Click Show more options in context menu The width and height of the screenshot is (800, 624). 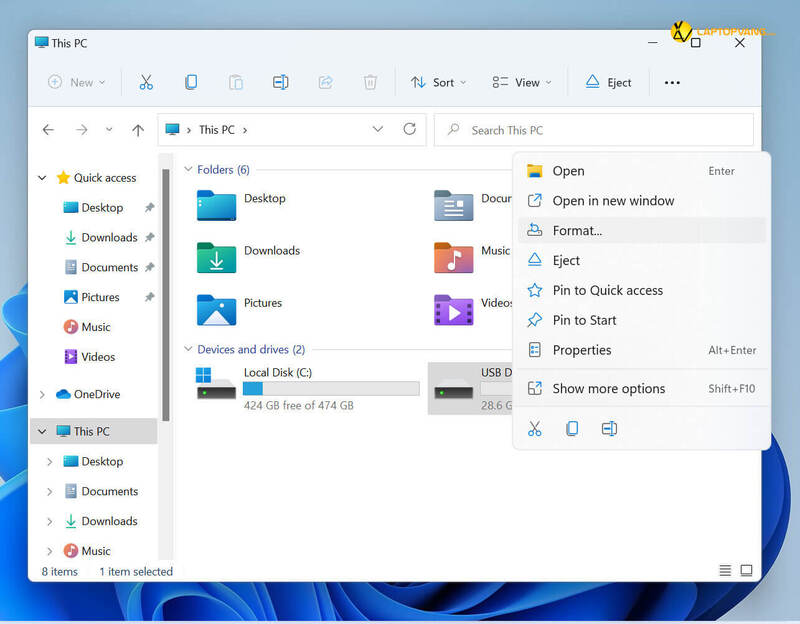[608, 388]
